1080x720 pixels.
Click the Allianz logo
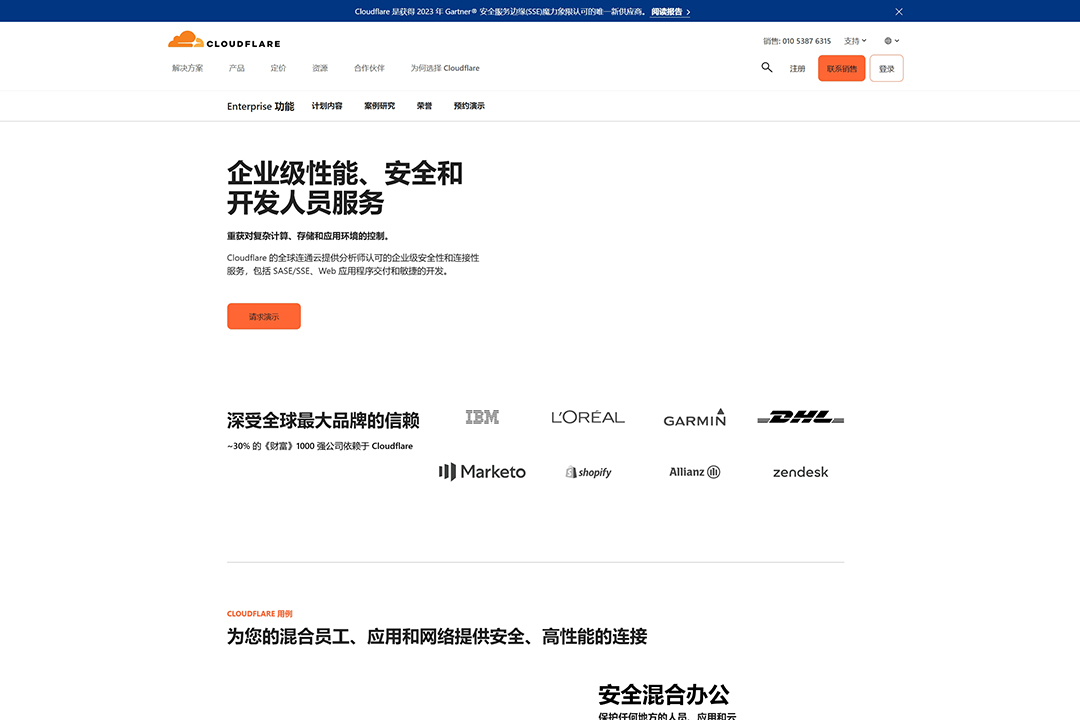pos(694,472)
